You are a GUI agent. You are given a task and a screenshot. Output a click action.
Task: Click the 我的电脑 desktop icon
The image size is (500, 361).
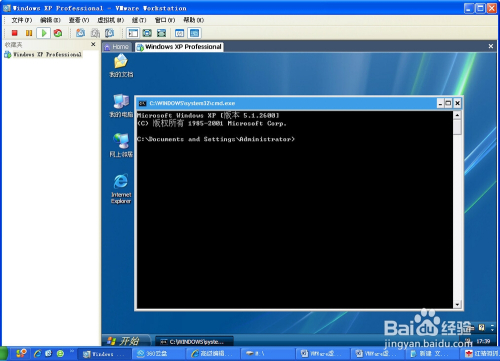tap(121, 106)
